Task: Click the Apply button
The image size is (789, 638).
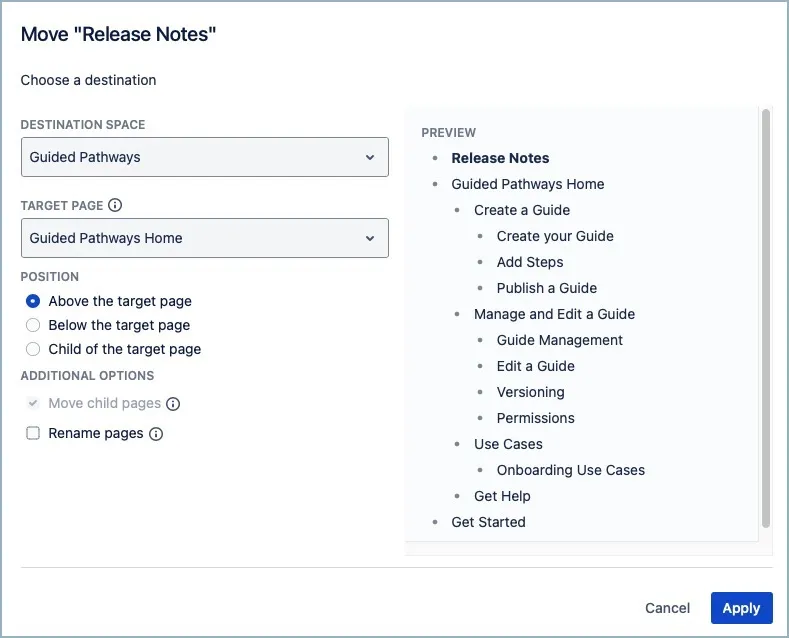Action: click(x=741, y=608)
